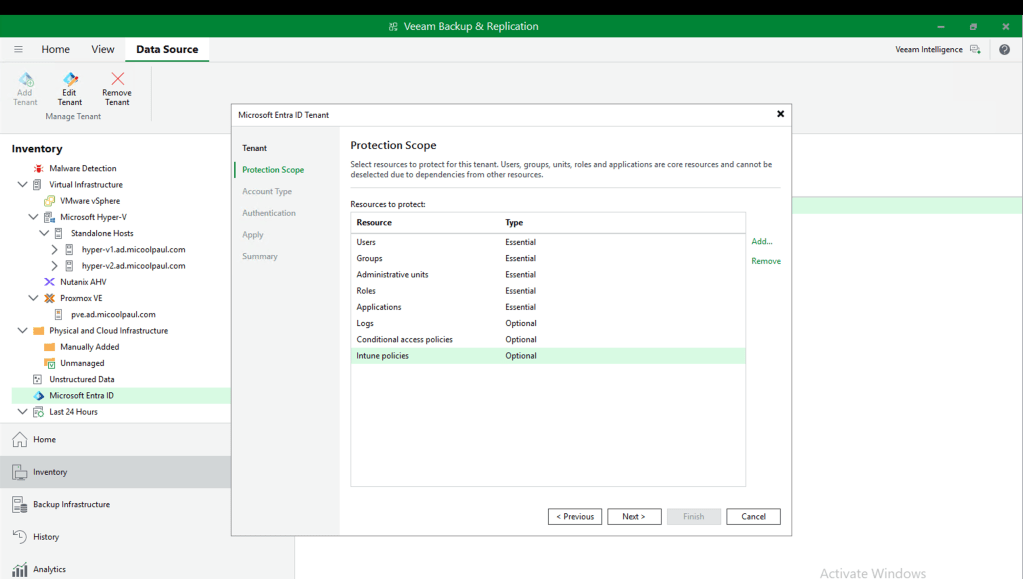Select Nutanix AHV tree label

click(x=83, y=282)
